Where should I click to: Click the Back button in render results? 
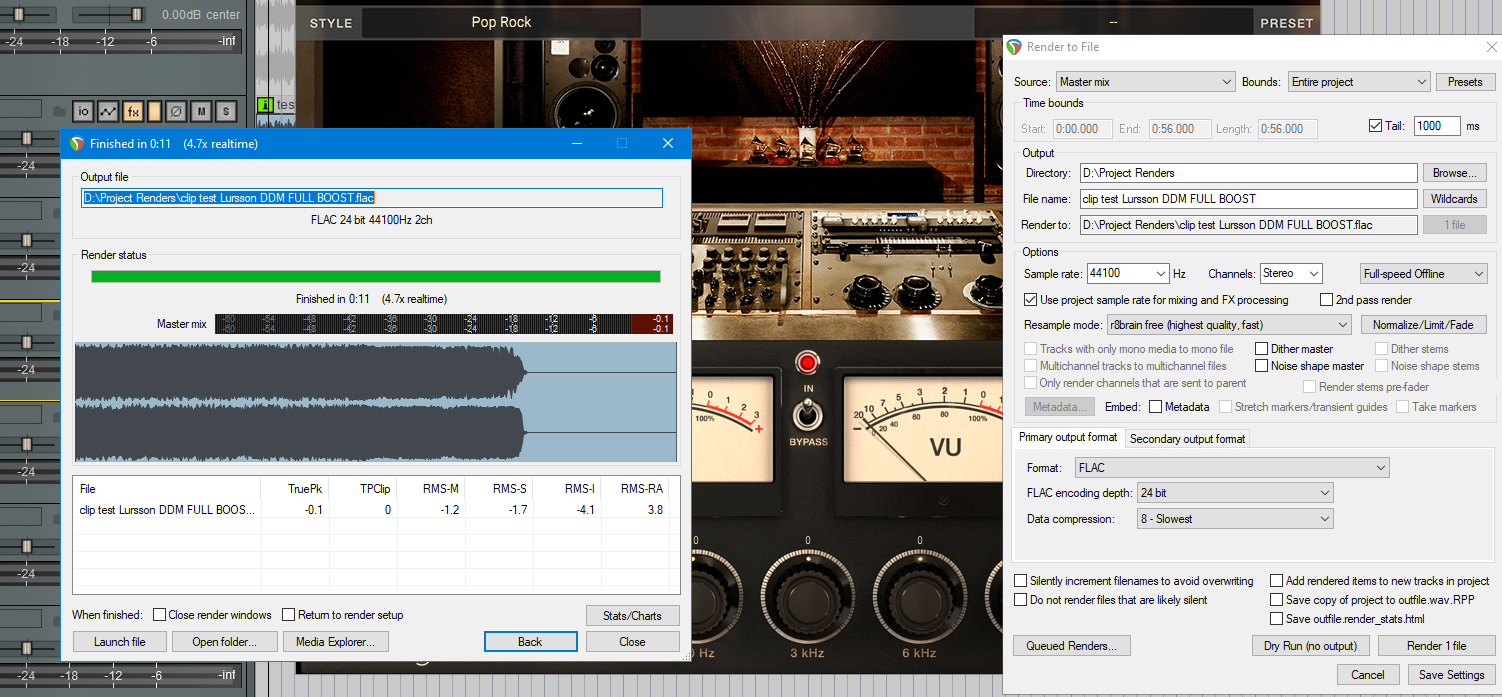click(530, 642)
